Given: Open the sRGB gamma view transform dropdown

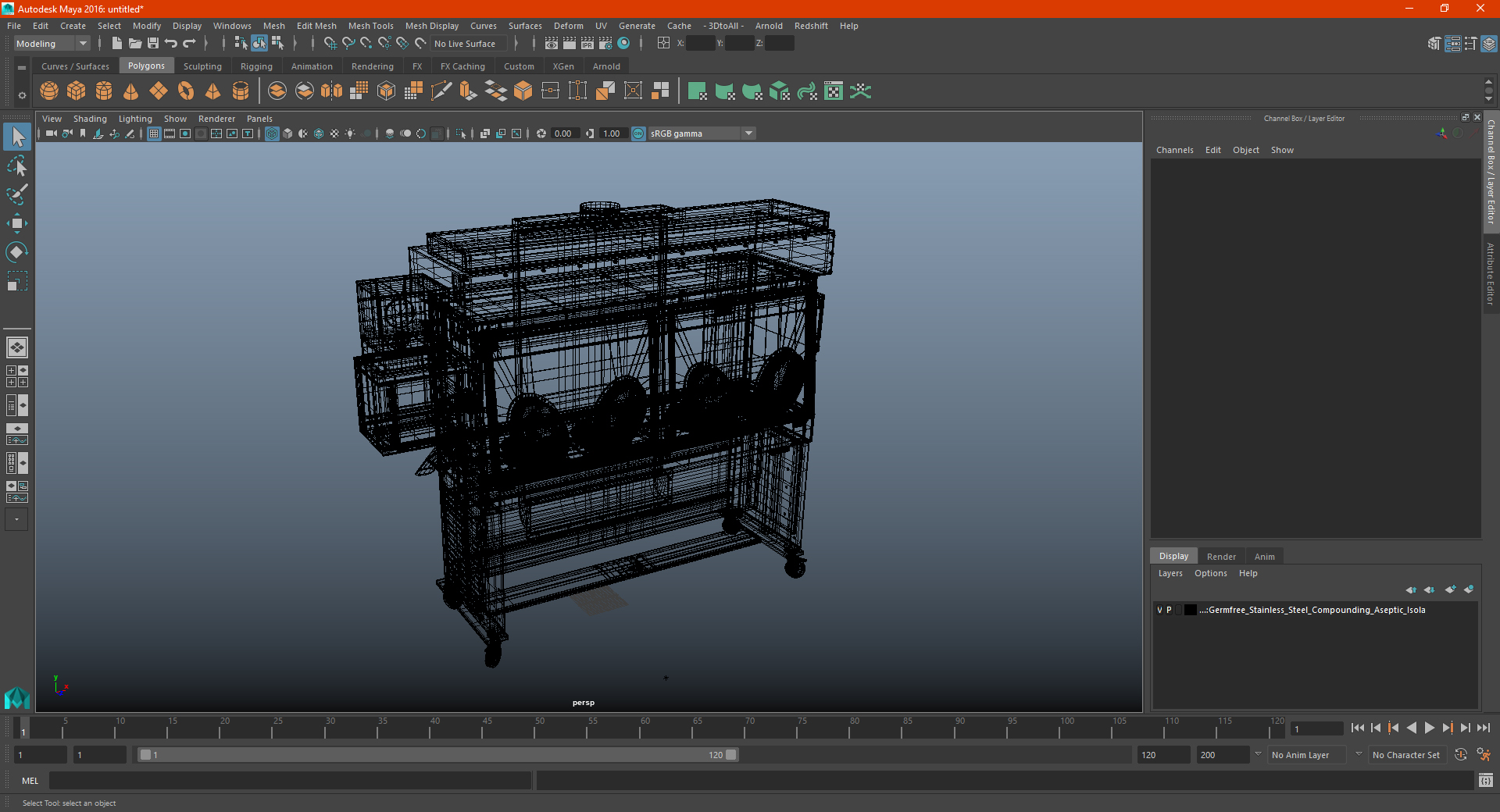Looking at the screenshot, I should (702, 134).
